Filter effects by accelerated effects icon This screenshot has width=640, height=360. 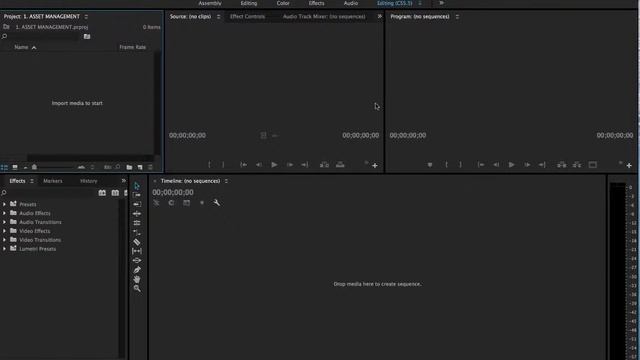102,193
